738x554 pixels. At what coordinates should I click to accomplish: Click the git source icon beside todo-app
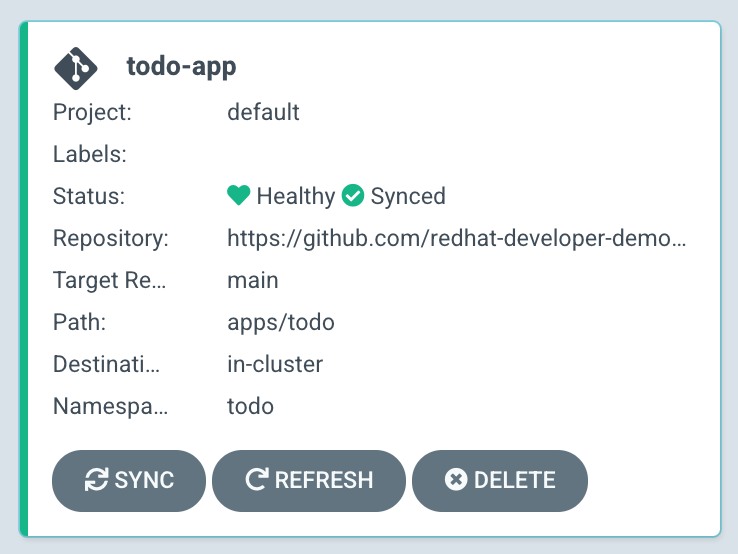pos(76,68)
